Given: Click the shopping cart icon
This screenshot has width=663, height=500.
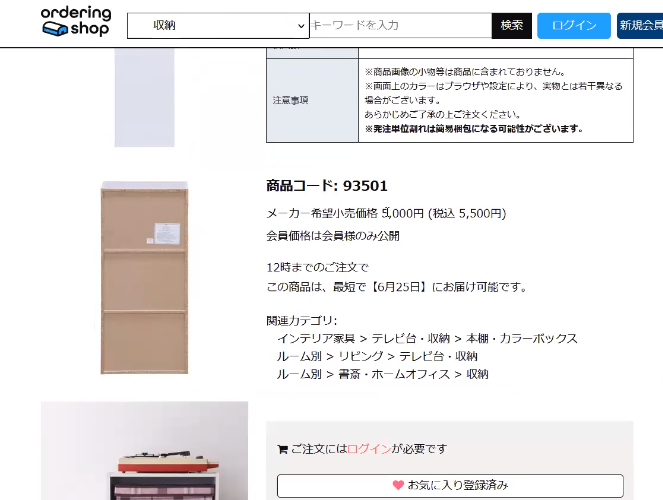Looking at the screenshot, I should coord(282,449).
